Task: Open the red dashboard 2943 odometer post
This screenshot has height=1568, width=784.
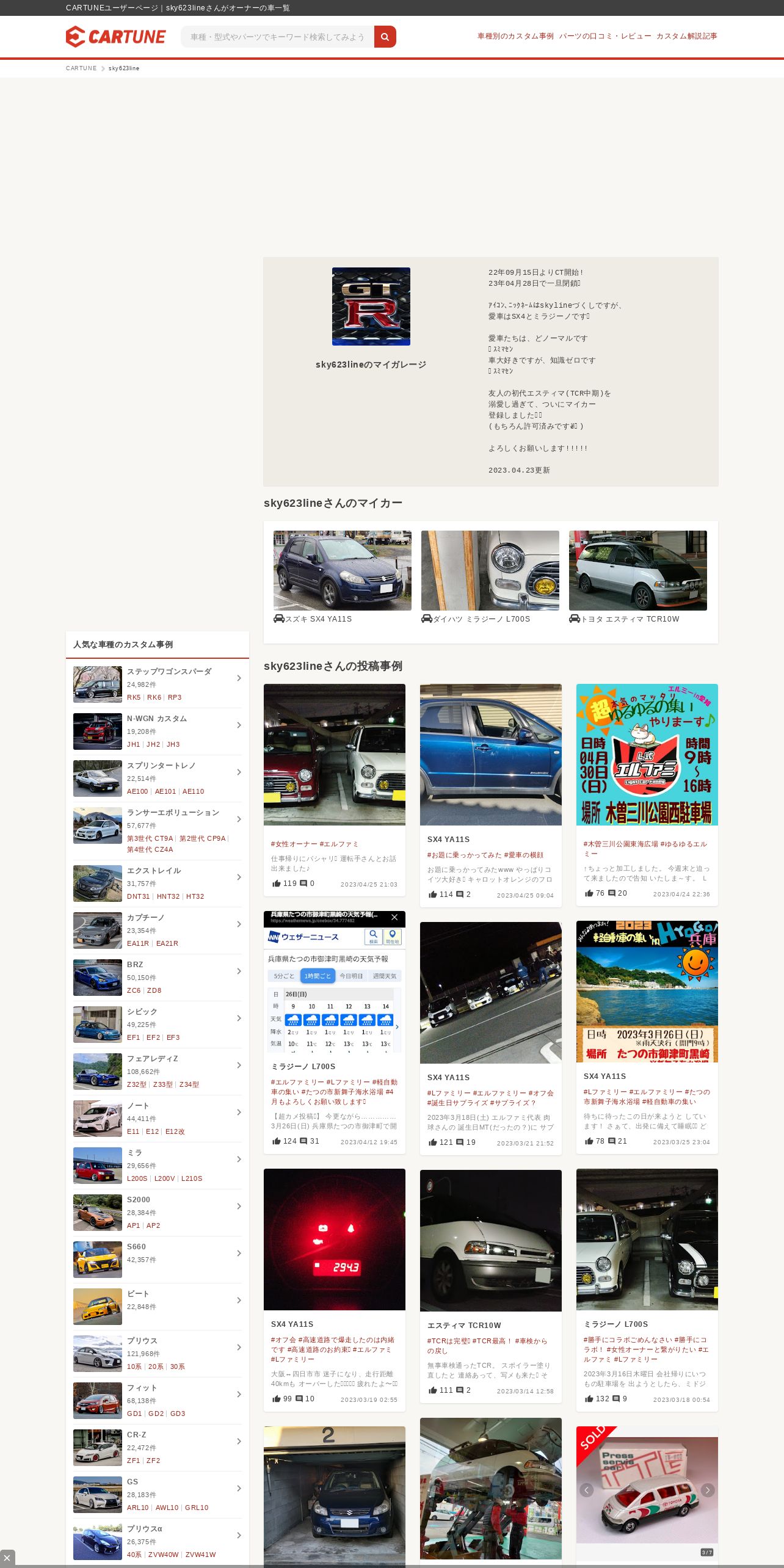Action: [335, 1240]
